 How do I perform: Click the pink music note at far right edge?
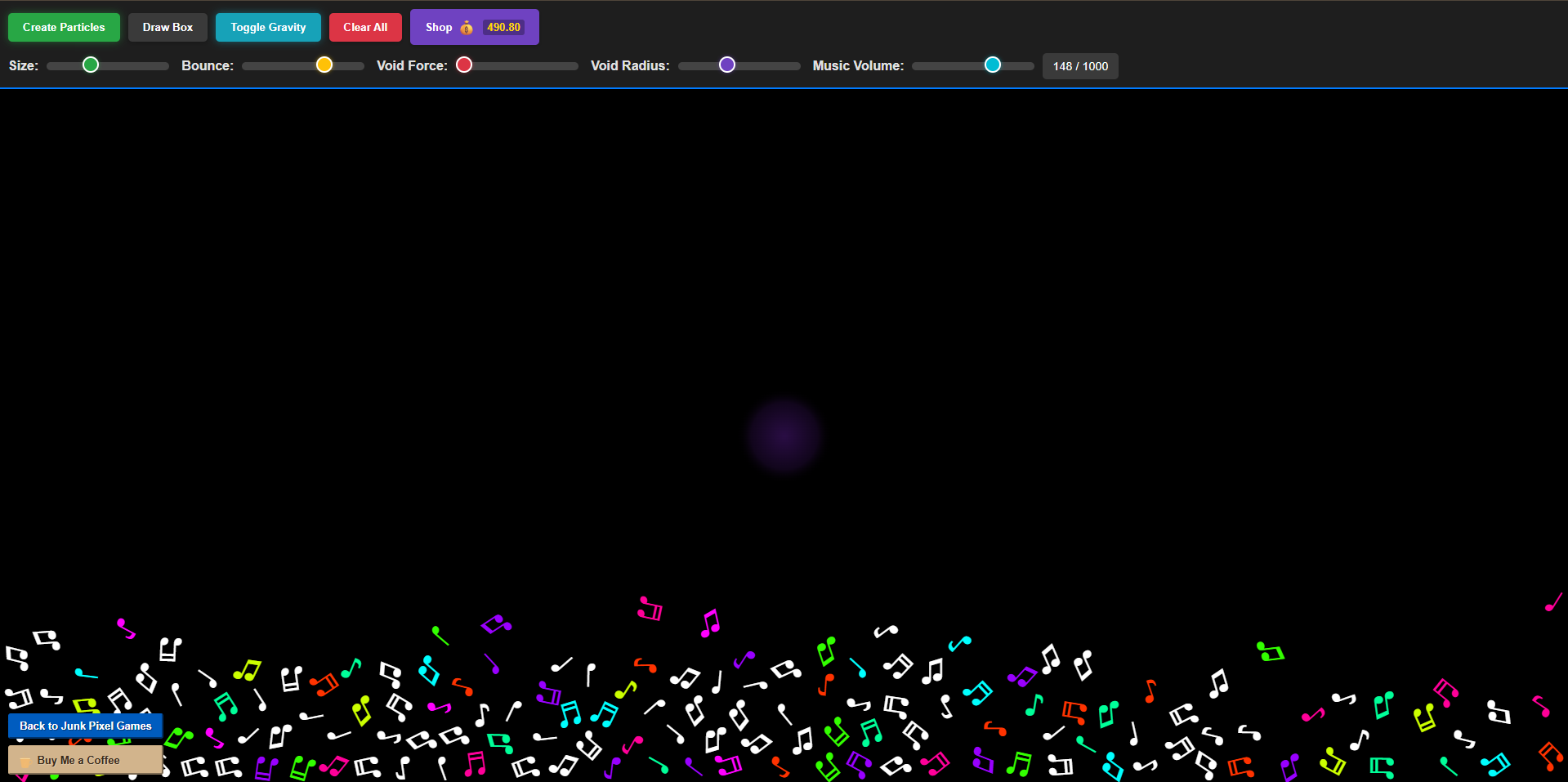1553,603
